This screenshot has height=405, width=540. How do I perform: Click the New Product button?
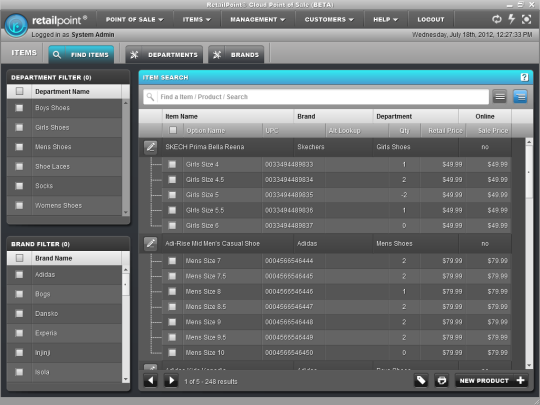click(x=492, y=381)
